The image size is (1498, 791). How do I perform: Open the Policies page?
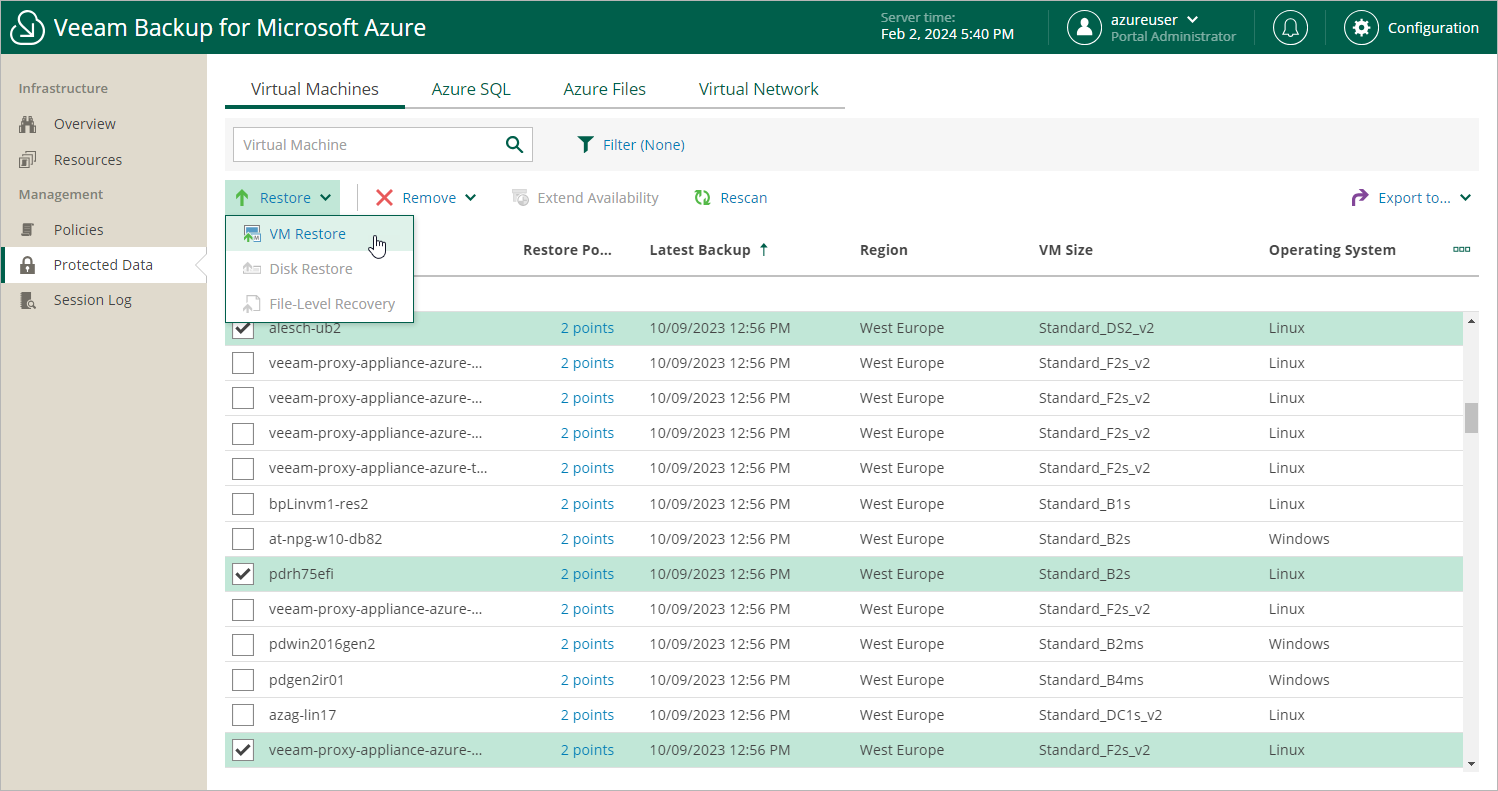[79, 230]
